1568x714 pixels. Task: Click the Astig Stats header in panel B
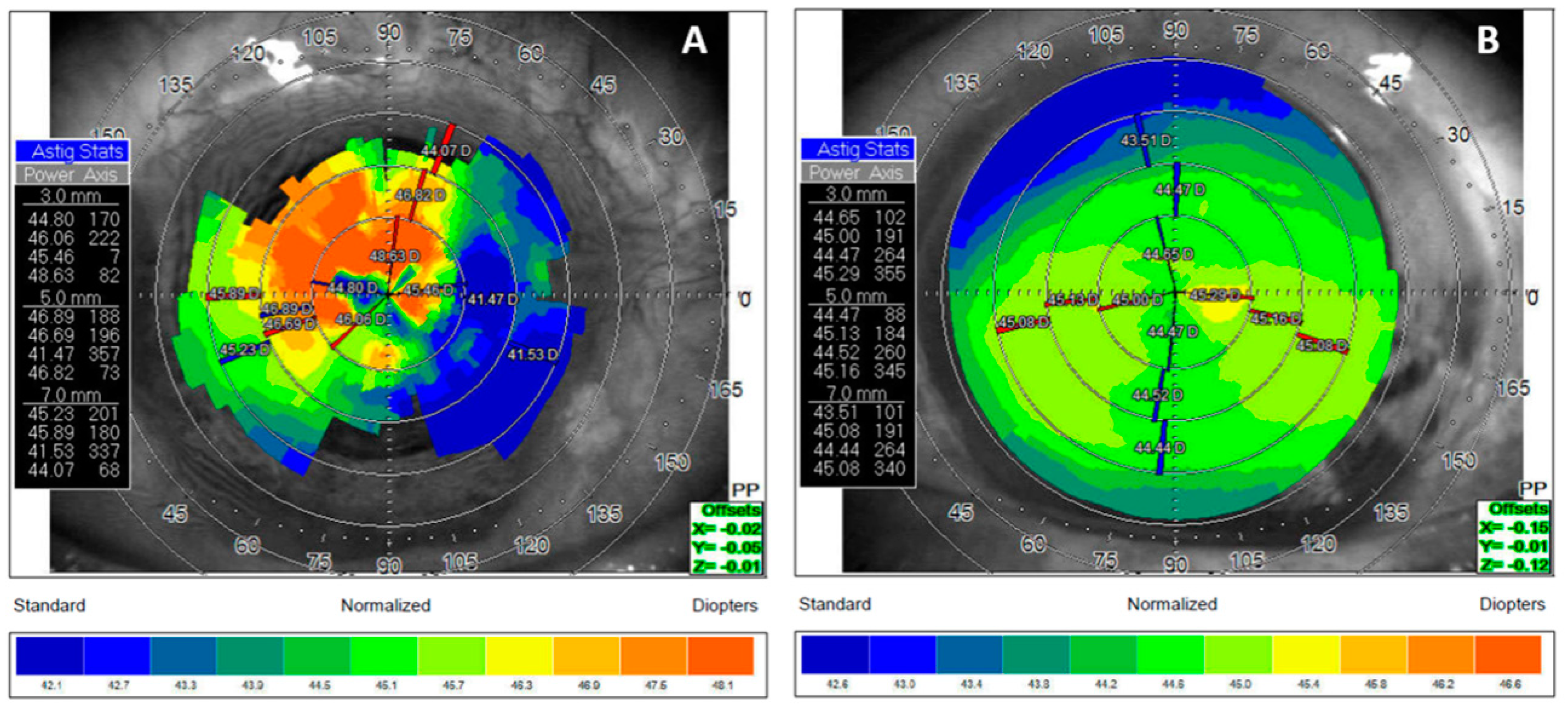[857, 149]
